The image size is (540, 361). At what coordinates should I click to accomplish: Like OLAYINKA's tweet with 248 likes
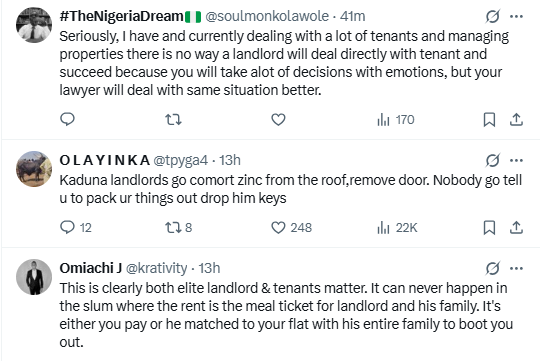291,227
